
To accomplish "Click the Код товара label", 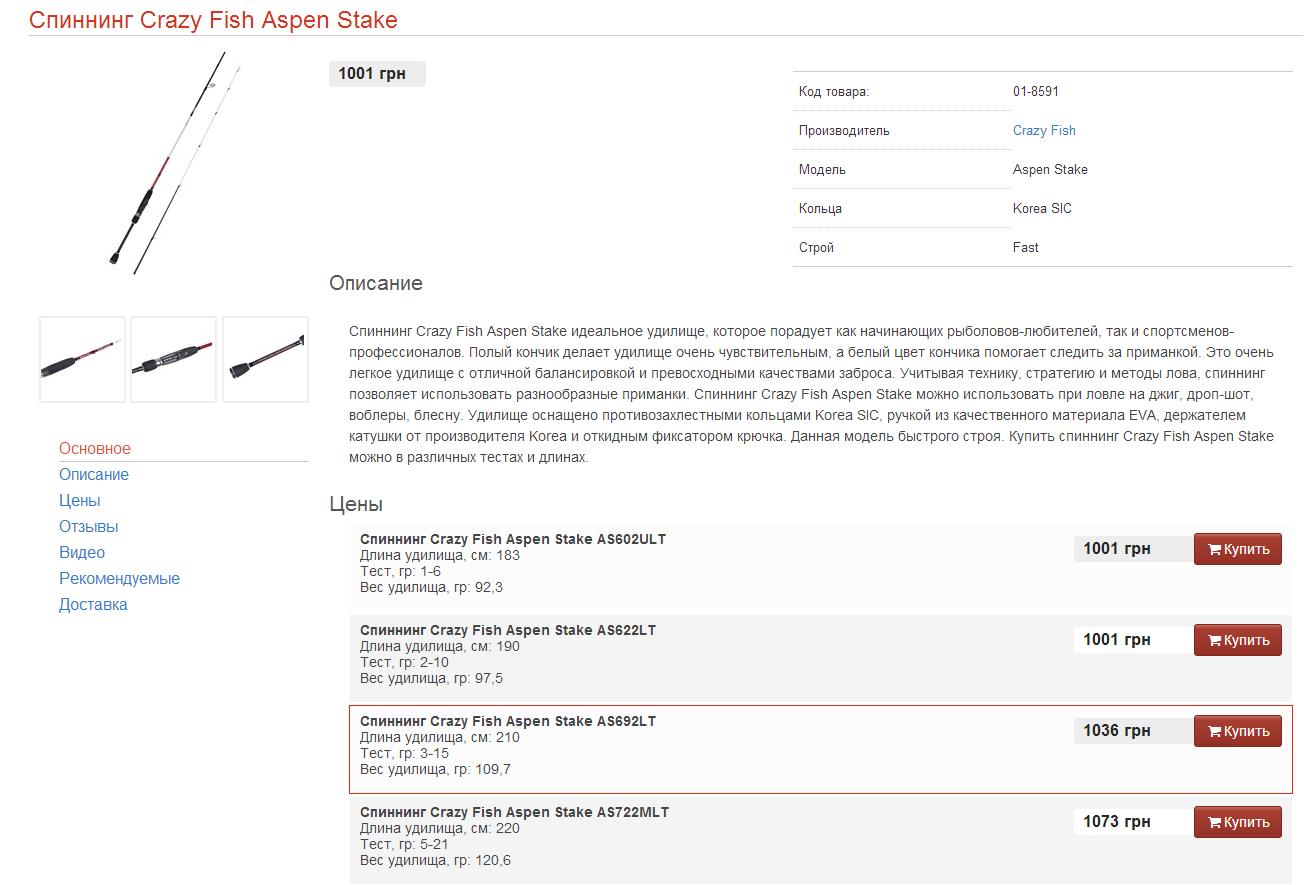I will click(x=834, y=91).
